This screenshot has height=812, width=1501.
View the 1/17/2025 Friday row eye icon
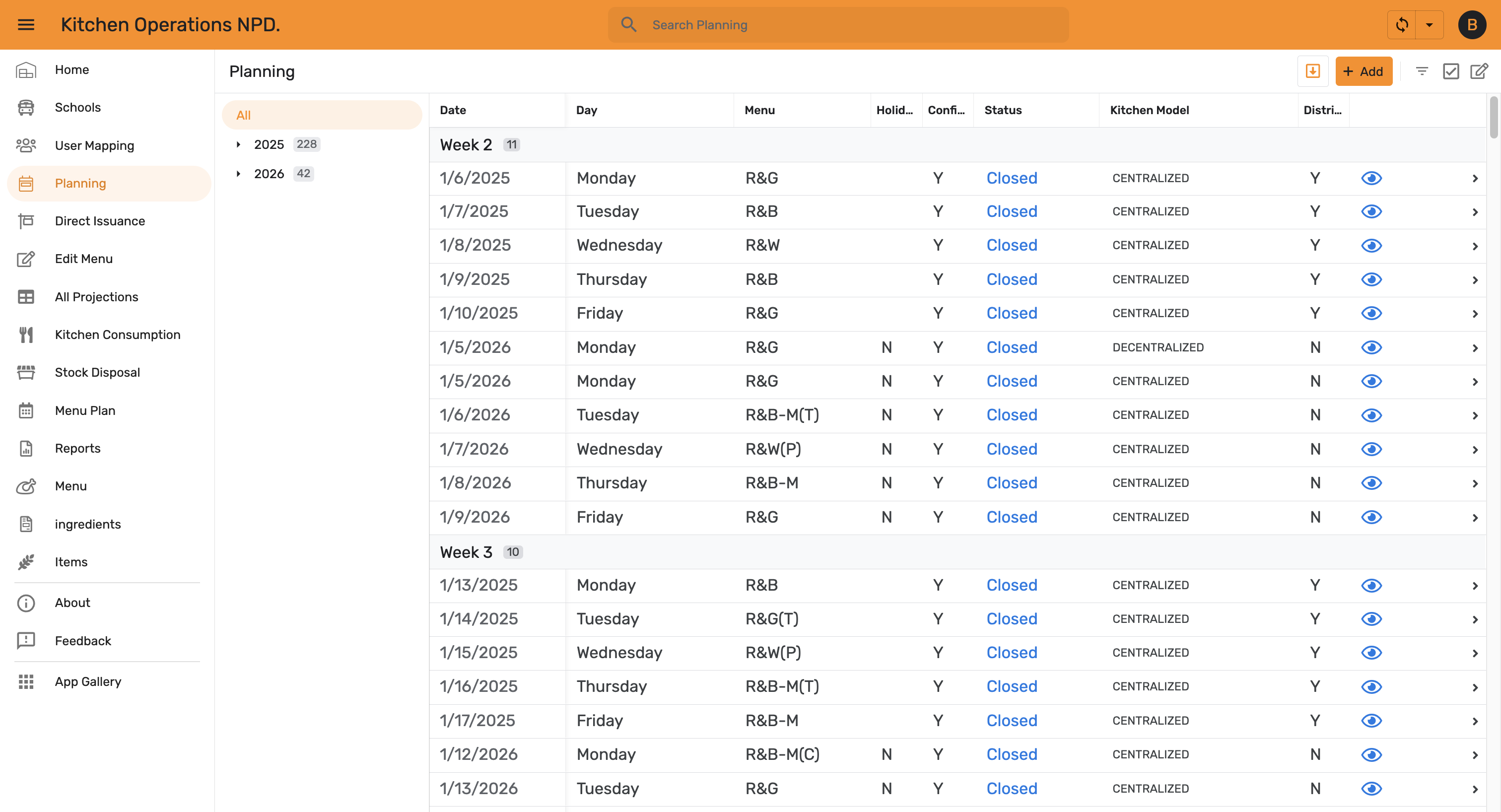coord(1371,721)
